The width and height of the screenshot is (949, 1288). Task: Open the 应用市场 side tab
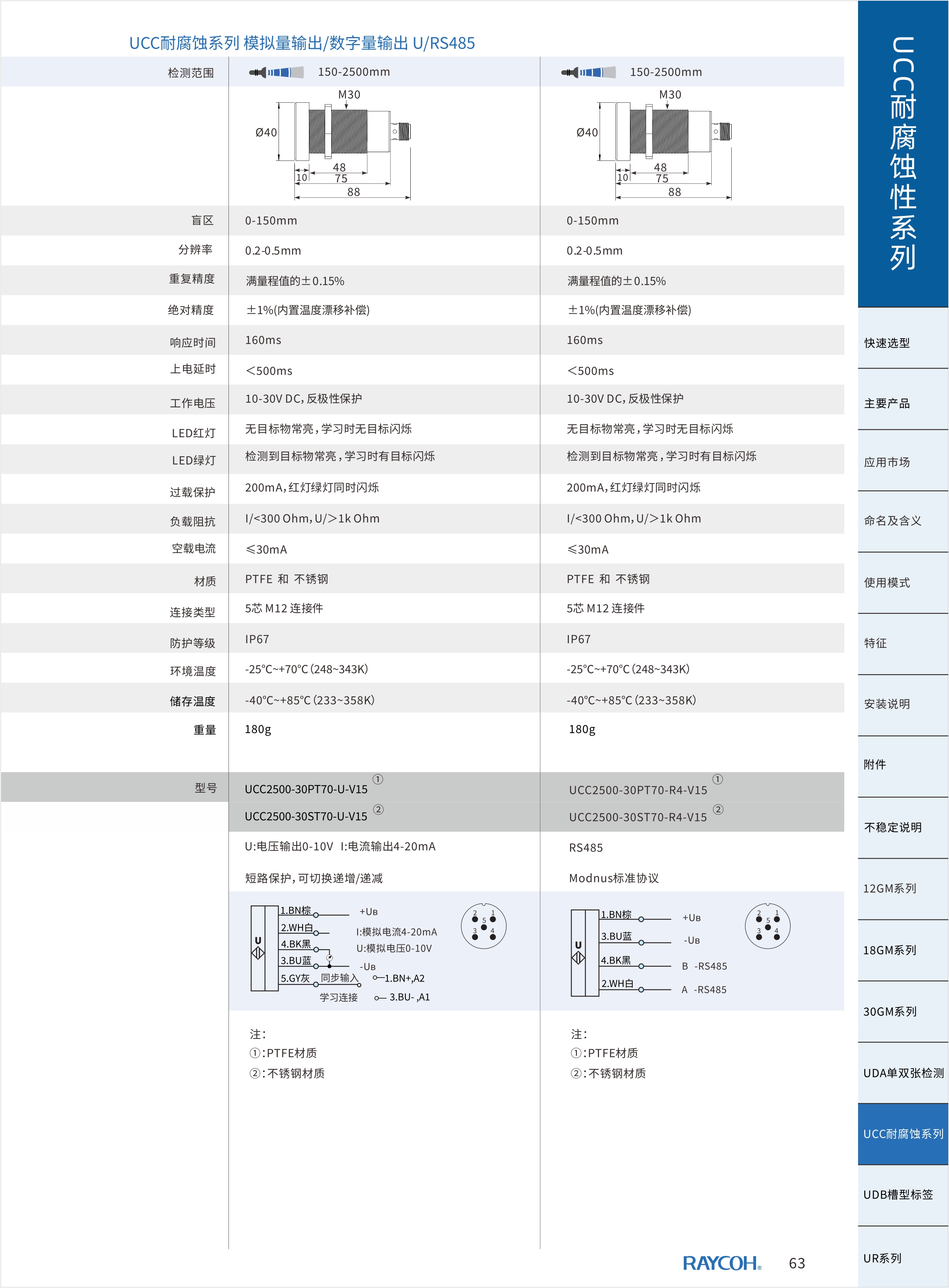pyautogui.click(x=902, y=461)
